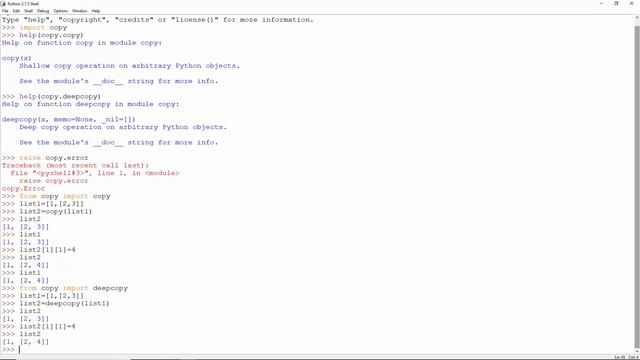Viewport: 640px width, 360px height.
Task: Click the 'help(copy.deepcopy)' command line
Action: [x=60, y=96]
